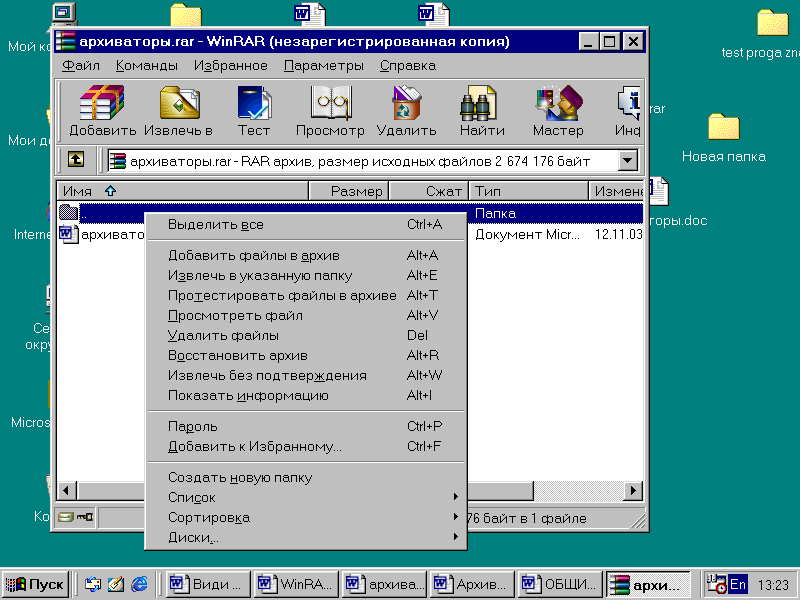The height and width of the screenshot is (600, 800).
Task: Select the '..' parent folder row
Action: coord(349,213)
